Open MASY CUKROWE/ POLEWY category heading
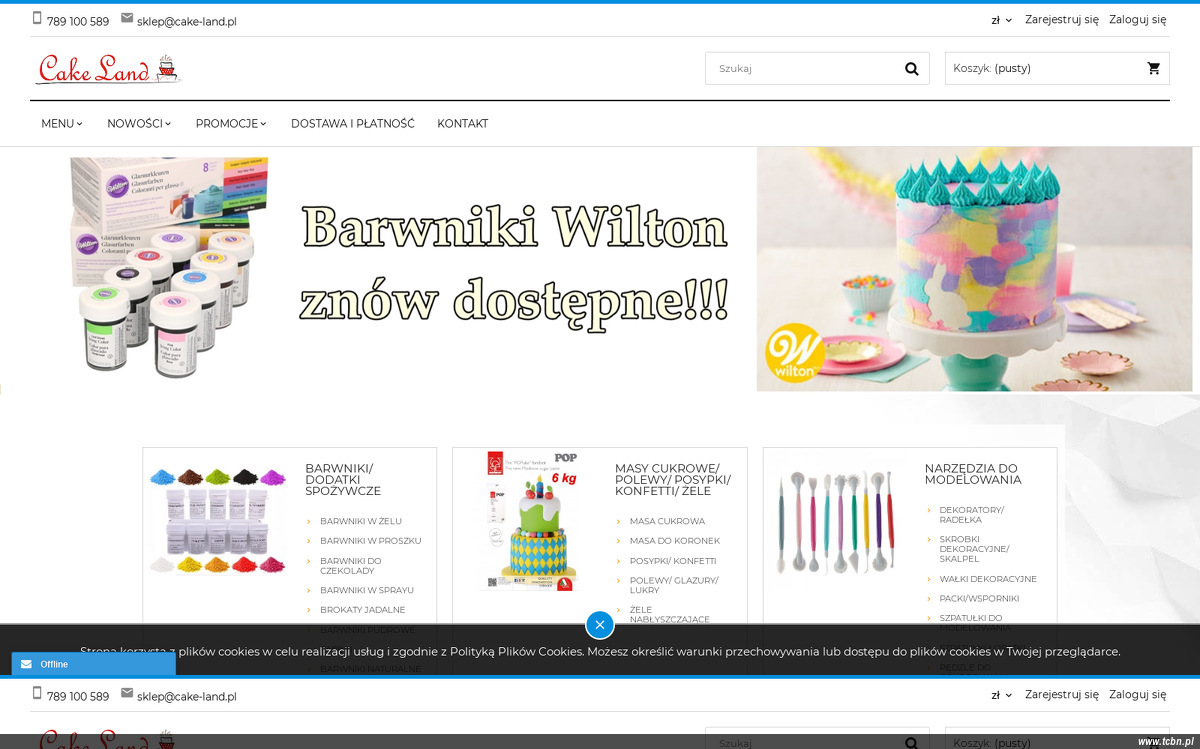 click(673, 480)
